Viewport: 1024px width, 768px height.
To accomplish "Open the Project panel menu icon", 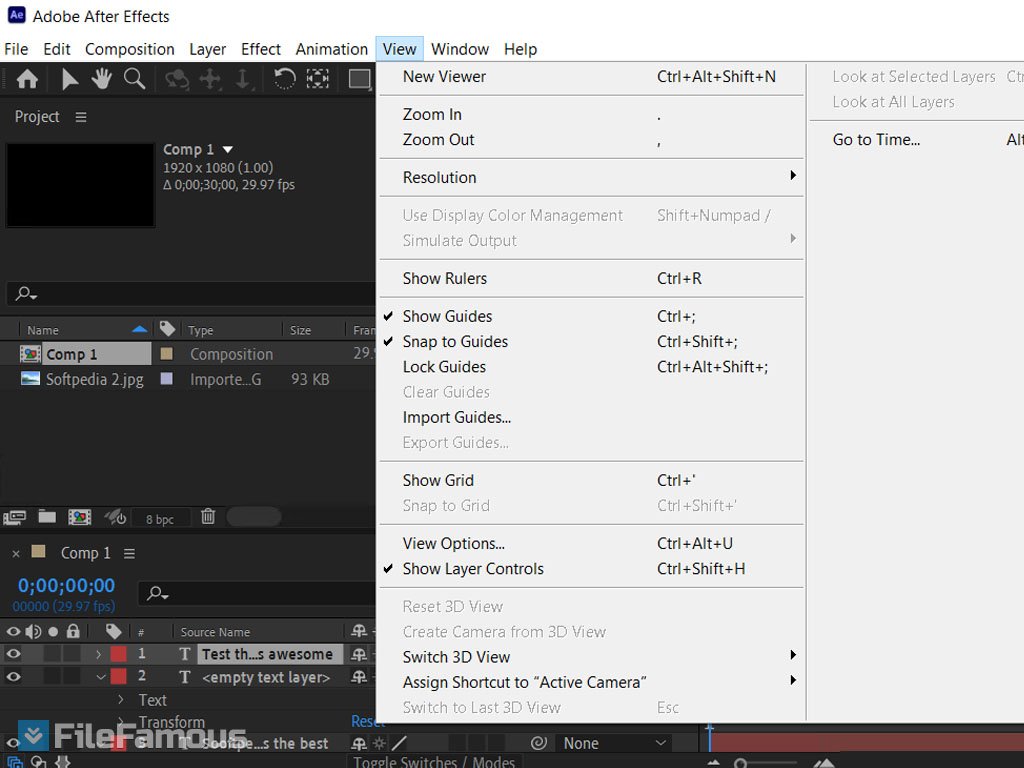I will tap(81, 117).
